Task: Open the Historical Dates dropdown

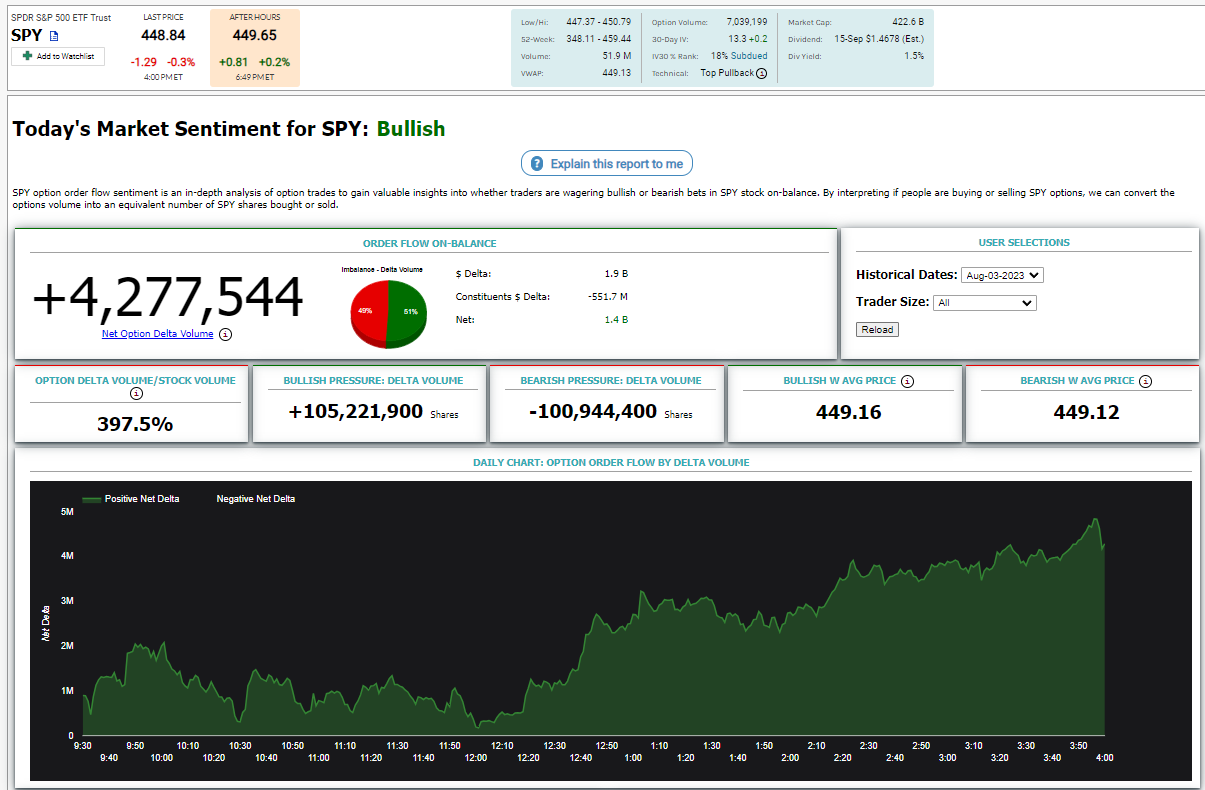Action: [x=1002, y=275]
